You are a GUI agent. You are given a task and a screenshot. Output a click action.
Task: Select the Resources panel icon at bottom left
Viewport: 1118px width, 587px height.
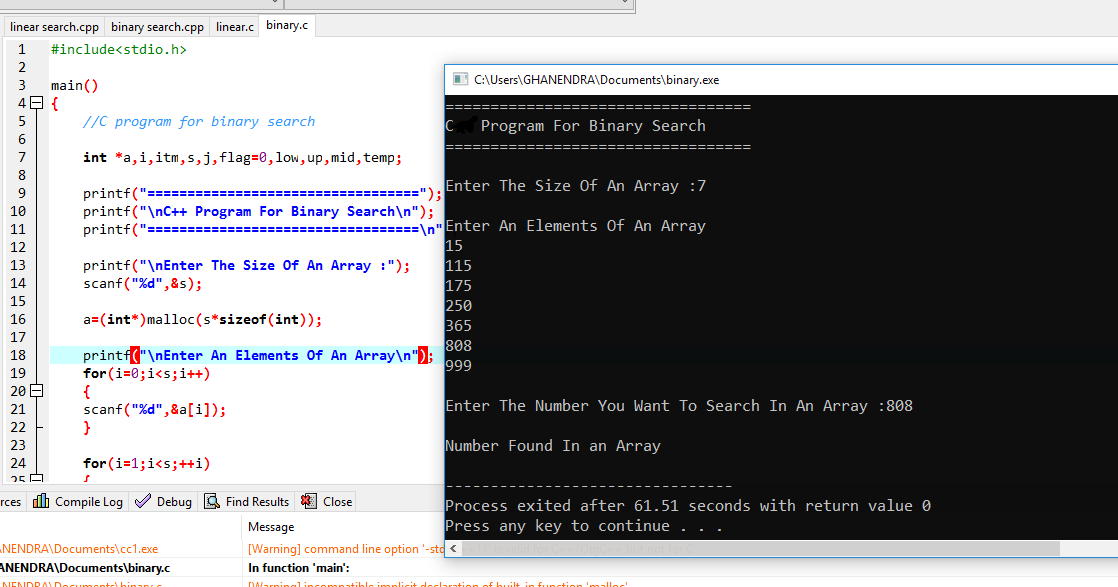(8, 501)
